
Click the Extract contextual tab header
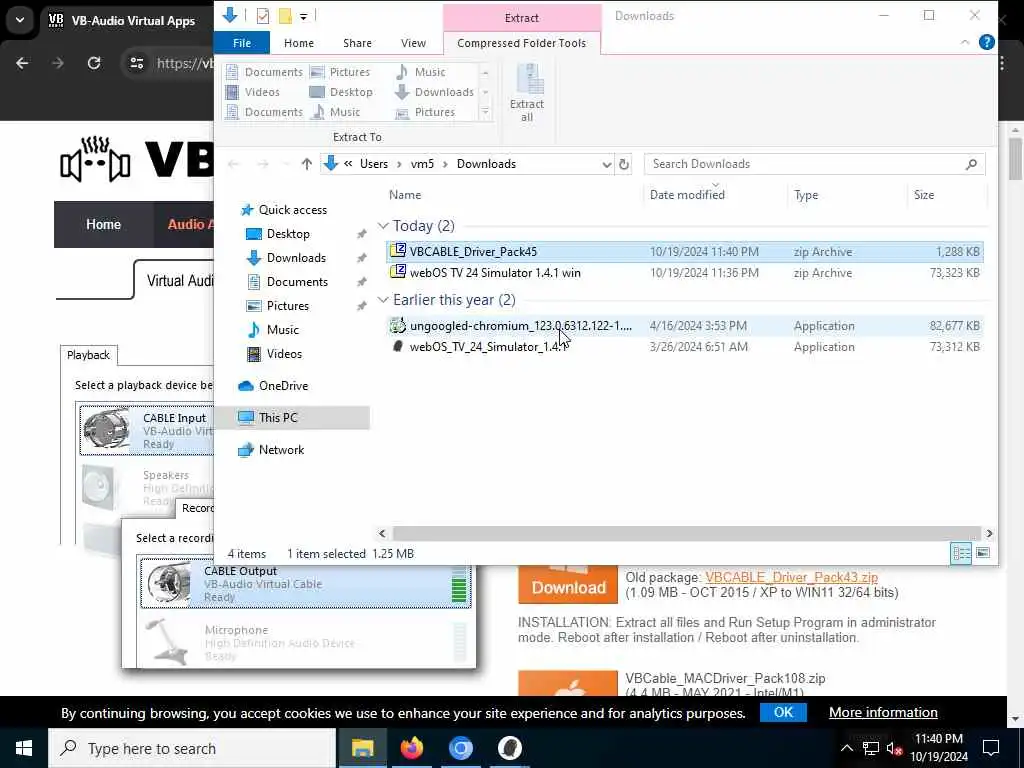522,18
